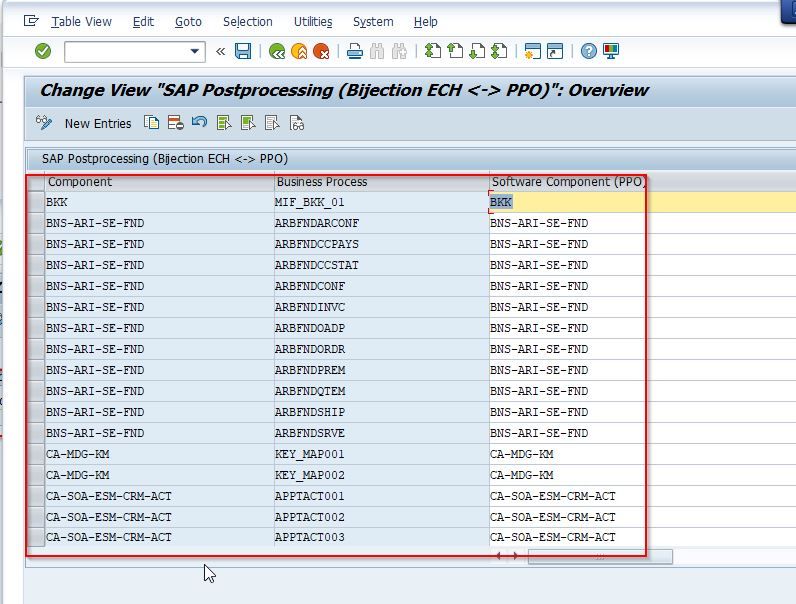Select row marker for APPTACT002
This screenshot has width=796, height=604.
36,517
